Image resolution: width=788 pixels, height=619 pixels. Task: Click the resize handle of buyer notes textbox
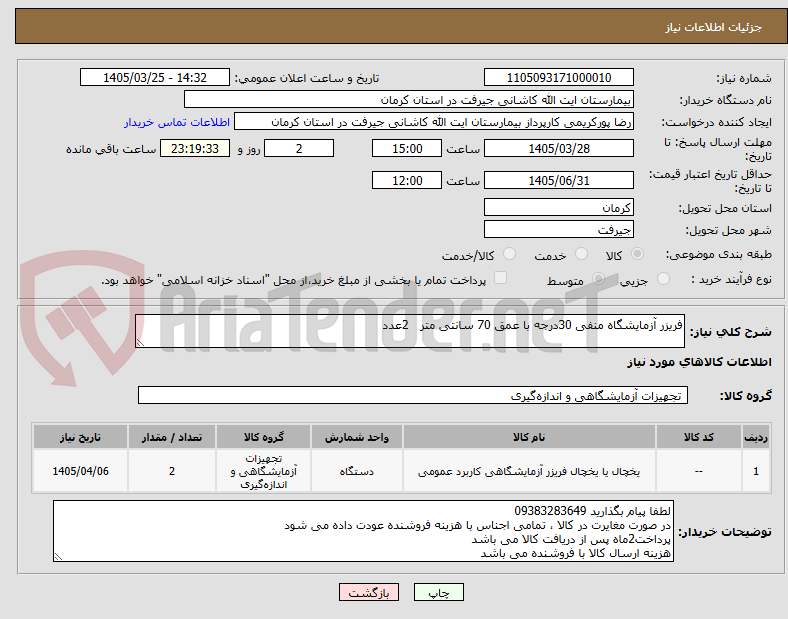coord(58,557)
